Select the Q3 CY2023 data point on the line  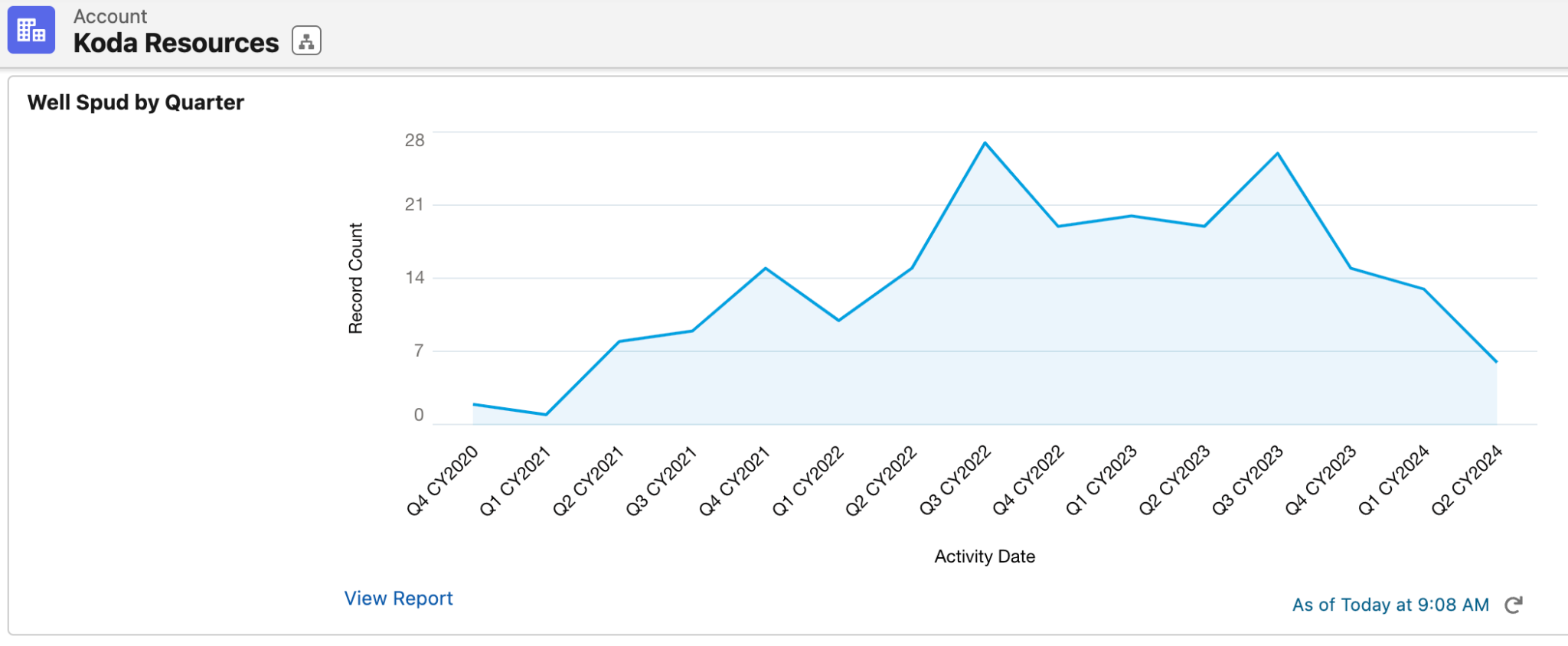(1278, 153)
